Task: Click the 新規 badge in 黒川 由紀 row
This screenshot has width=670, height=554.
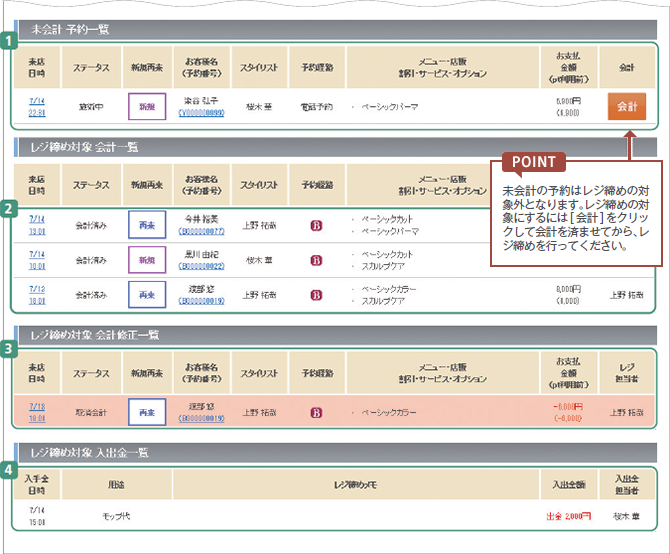Action: tap(147, 260)
